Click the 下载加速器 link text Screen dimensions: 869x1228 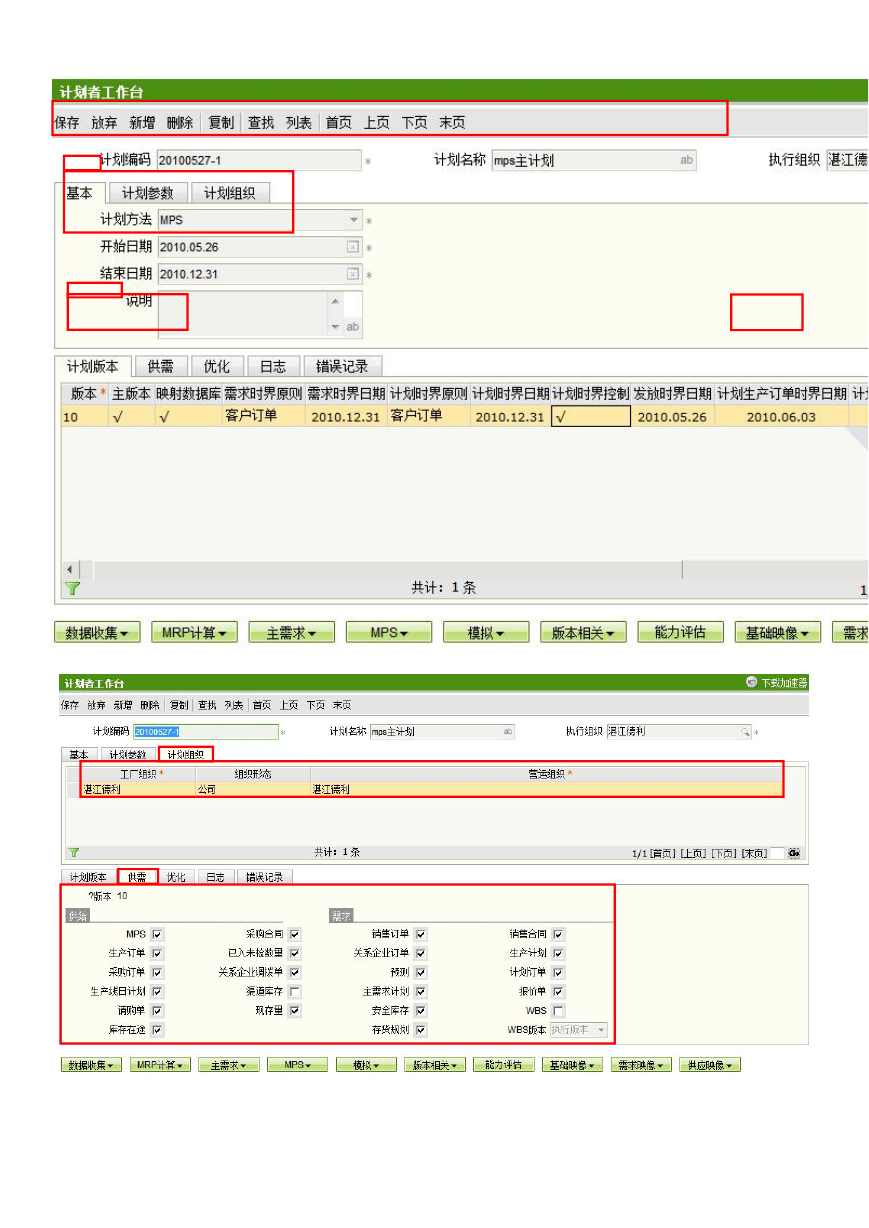click(x=783, y=683)
